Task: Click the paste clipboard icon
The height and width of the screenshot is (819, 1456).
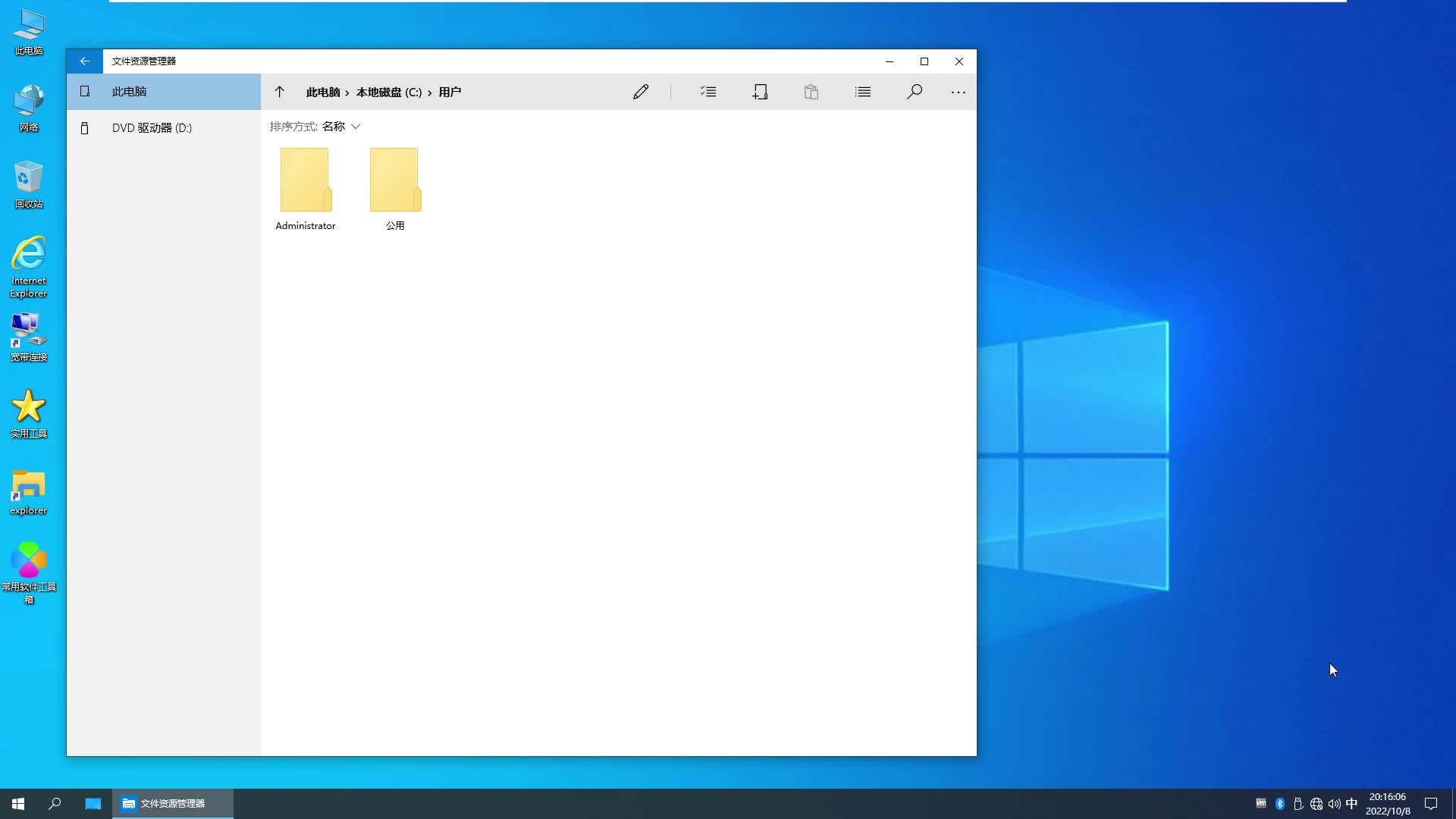Action: [811, 92]
